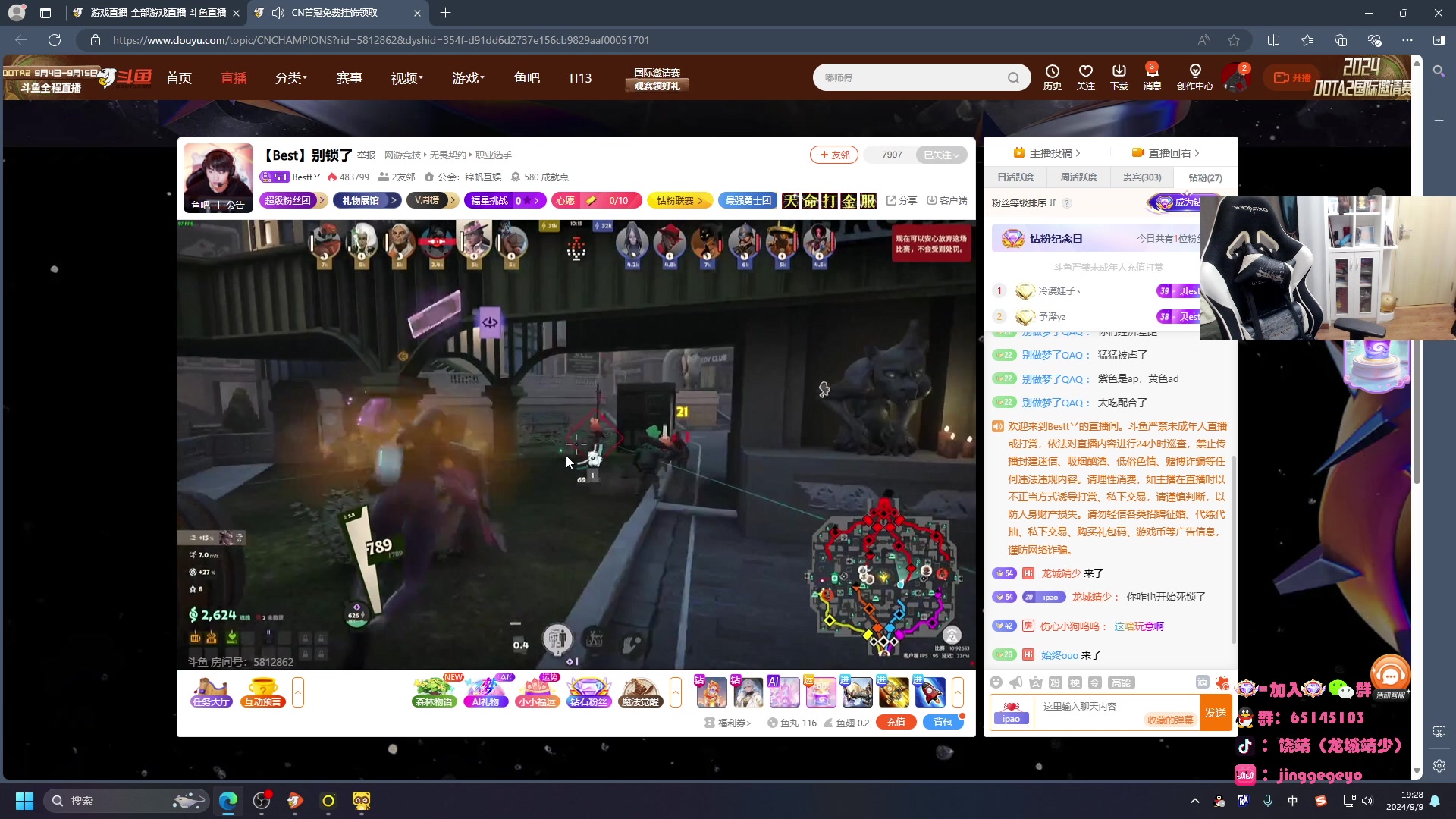Click the red splat effects icon in chat
The width and height of the screenshot is (1456, 819).
coord(1222,682)
